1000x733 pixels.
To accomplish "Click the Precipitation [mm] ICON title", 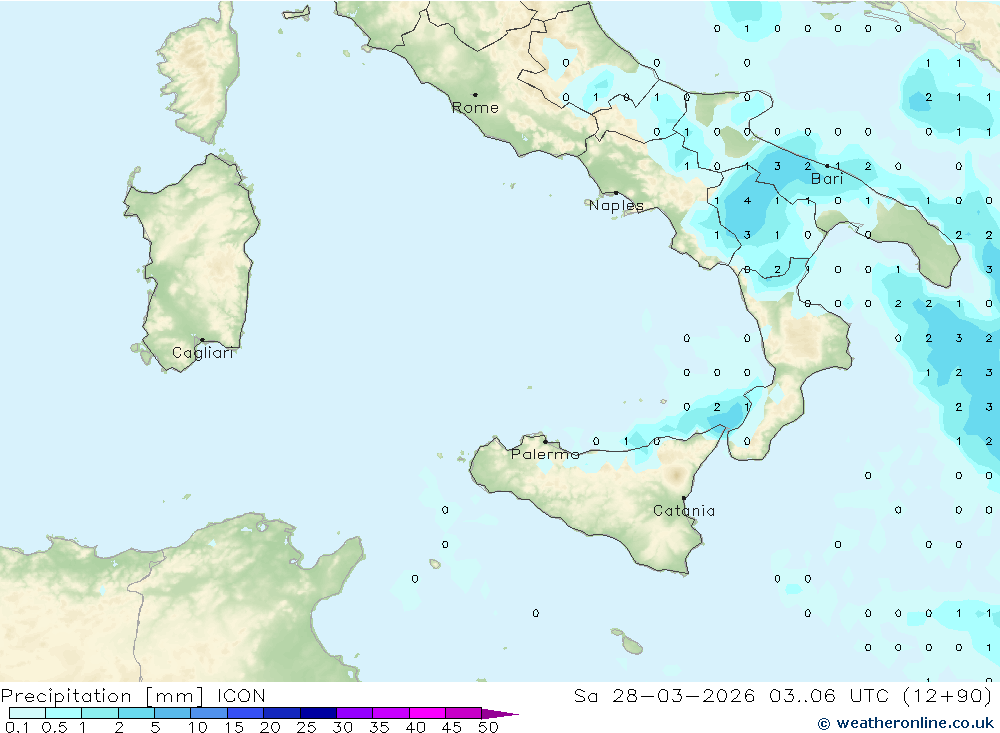I will 133,696.
